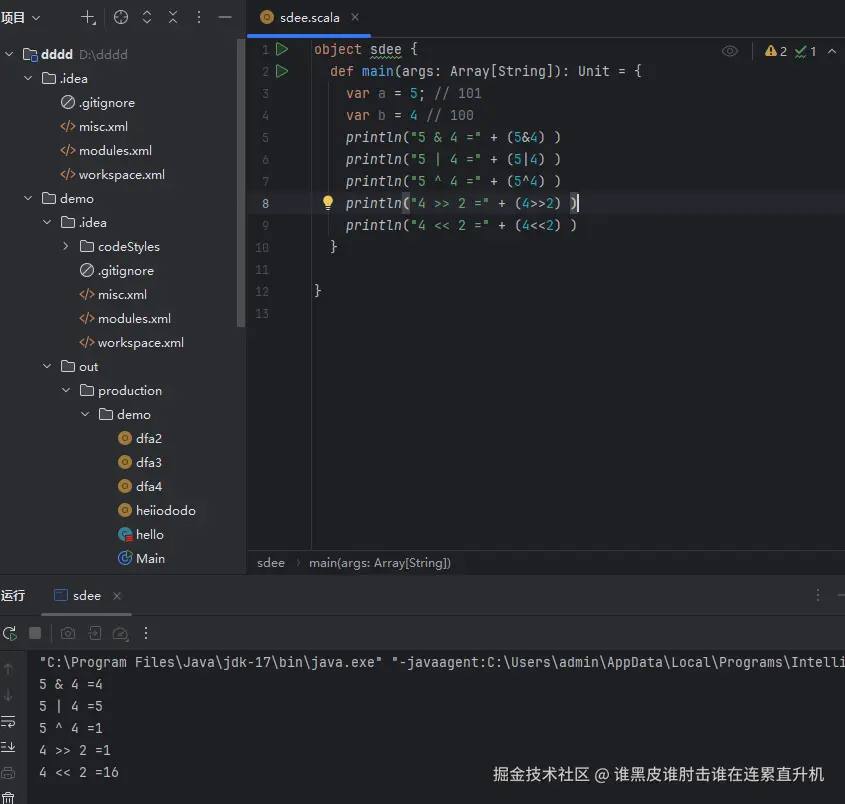Click the thread dump camera icon
Viewport: 845px width, 804px height.
coord(67,633)
